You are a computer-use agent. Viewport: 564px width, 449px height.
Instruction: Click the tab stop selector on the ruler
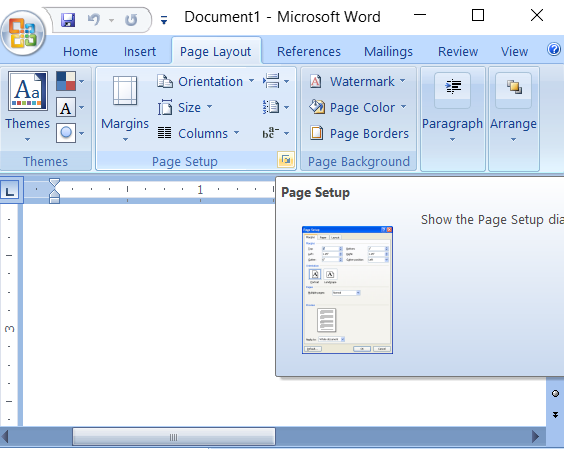(10, 190)
